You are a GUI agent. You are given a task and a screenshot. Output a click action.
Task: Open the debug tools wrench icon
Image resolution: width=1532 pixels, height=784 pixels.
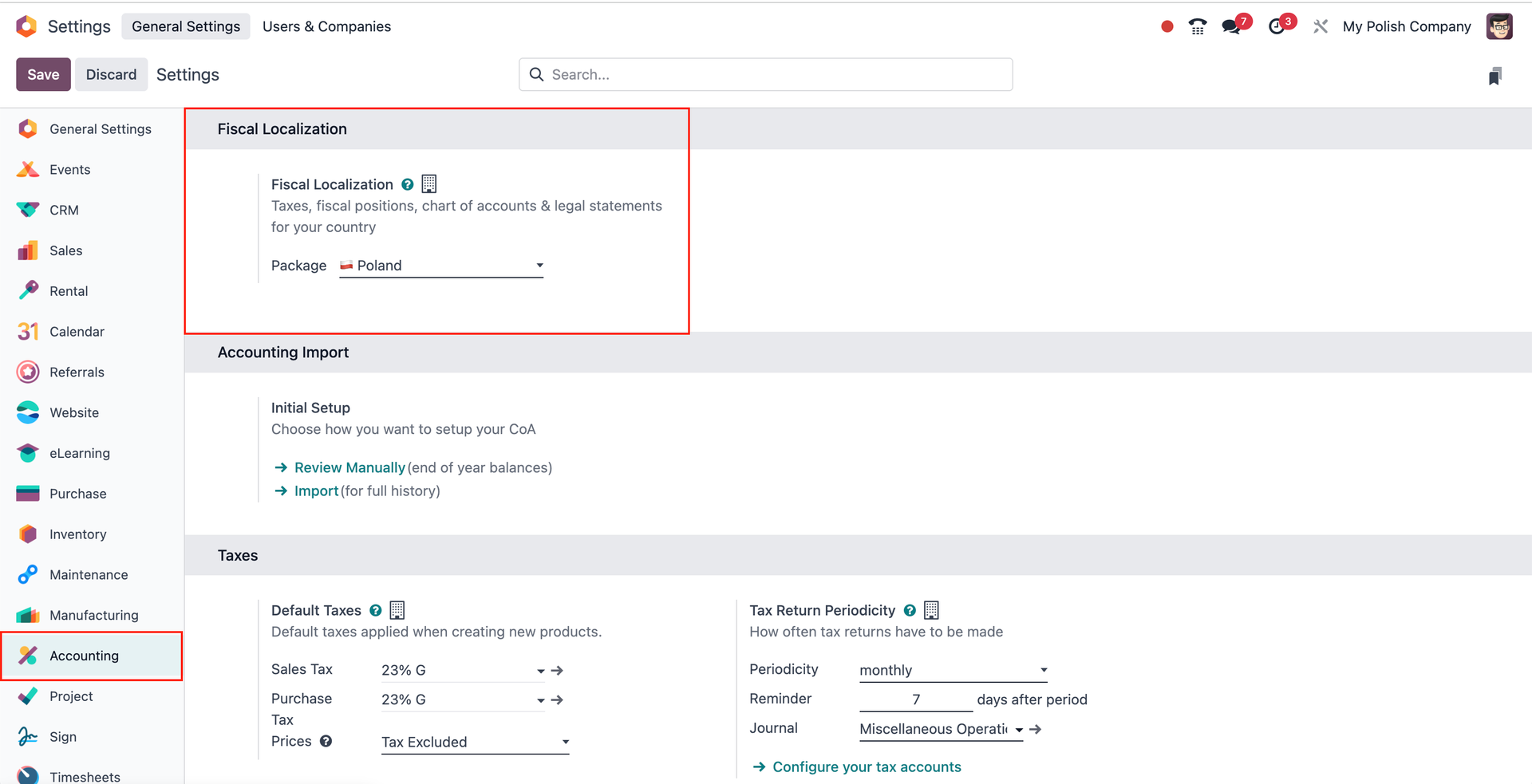click(x=1321, y=26)
